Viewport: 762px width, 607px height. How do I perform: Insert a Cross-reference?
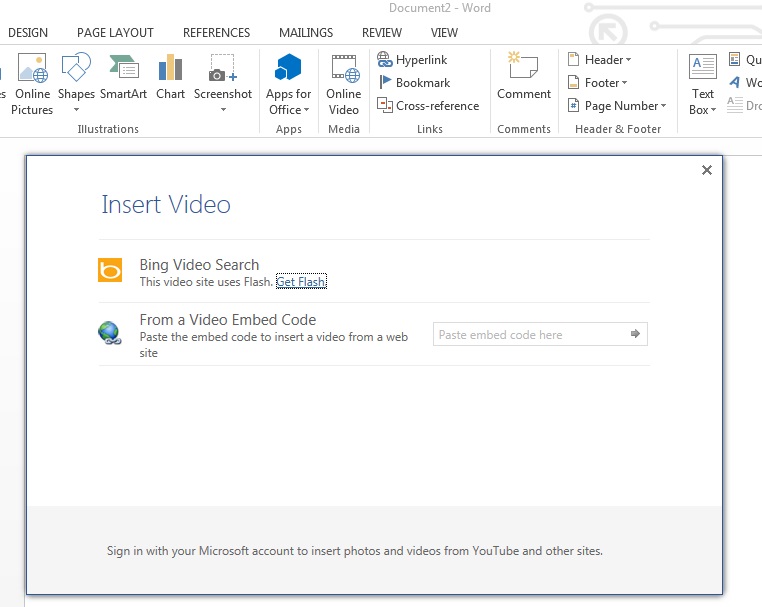pos(428,105)
